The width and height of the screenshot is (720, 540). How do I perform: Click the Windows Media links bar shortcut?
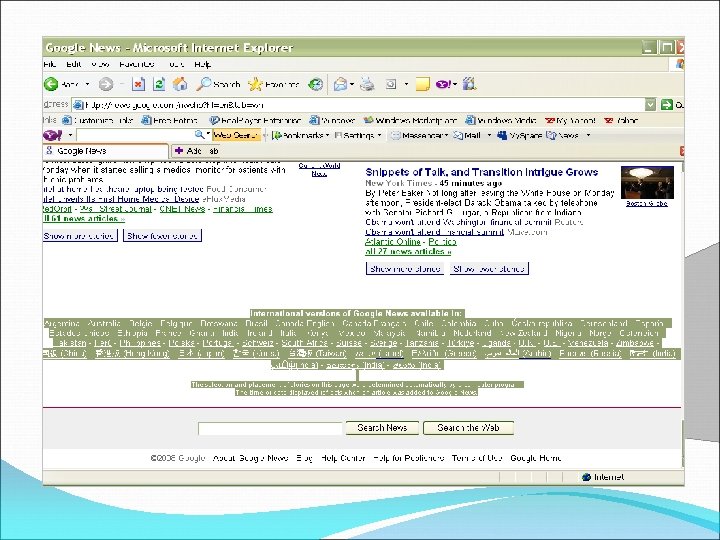point(501,120)
